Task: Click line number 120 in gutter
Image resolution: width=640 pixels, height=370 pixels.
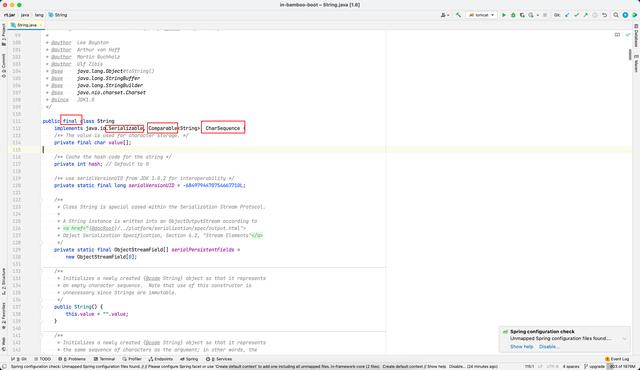Action: point(17,185)
